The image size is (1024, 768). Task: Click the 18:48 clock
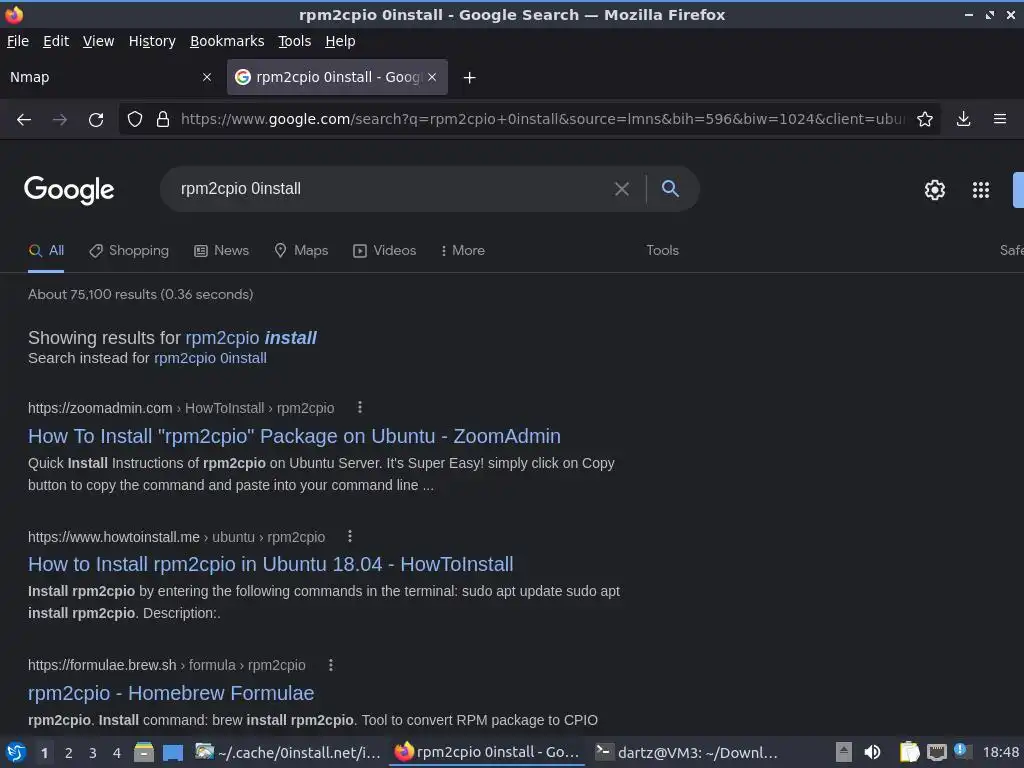tap(1000, 752)
